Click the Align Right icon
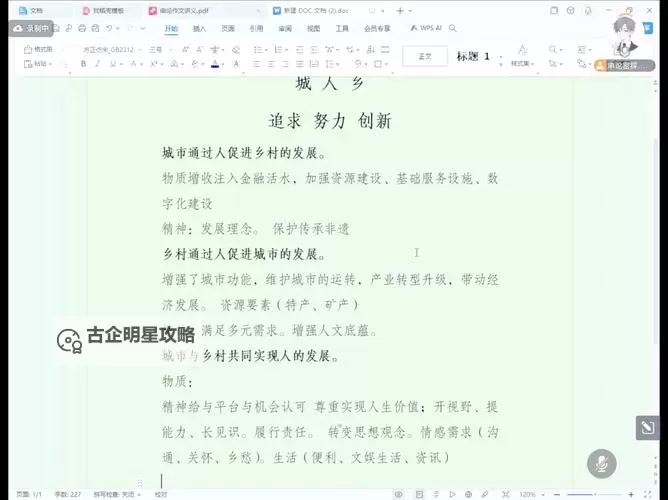This screenshot has width=668, height=500. click(285, 64)
